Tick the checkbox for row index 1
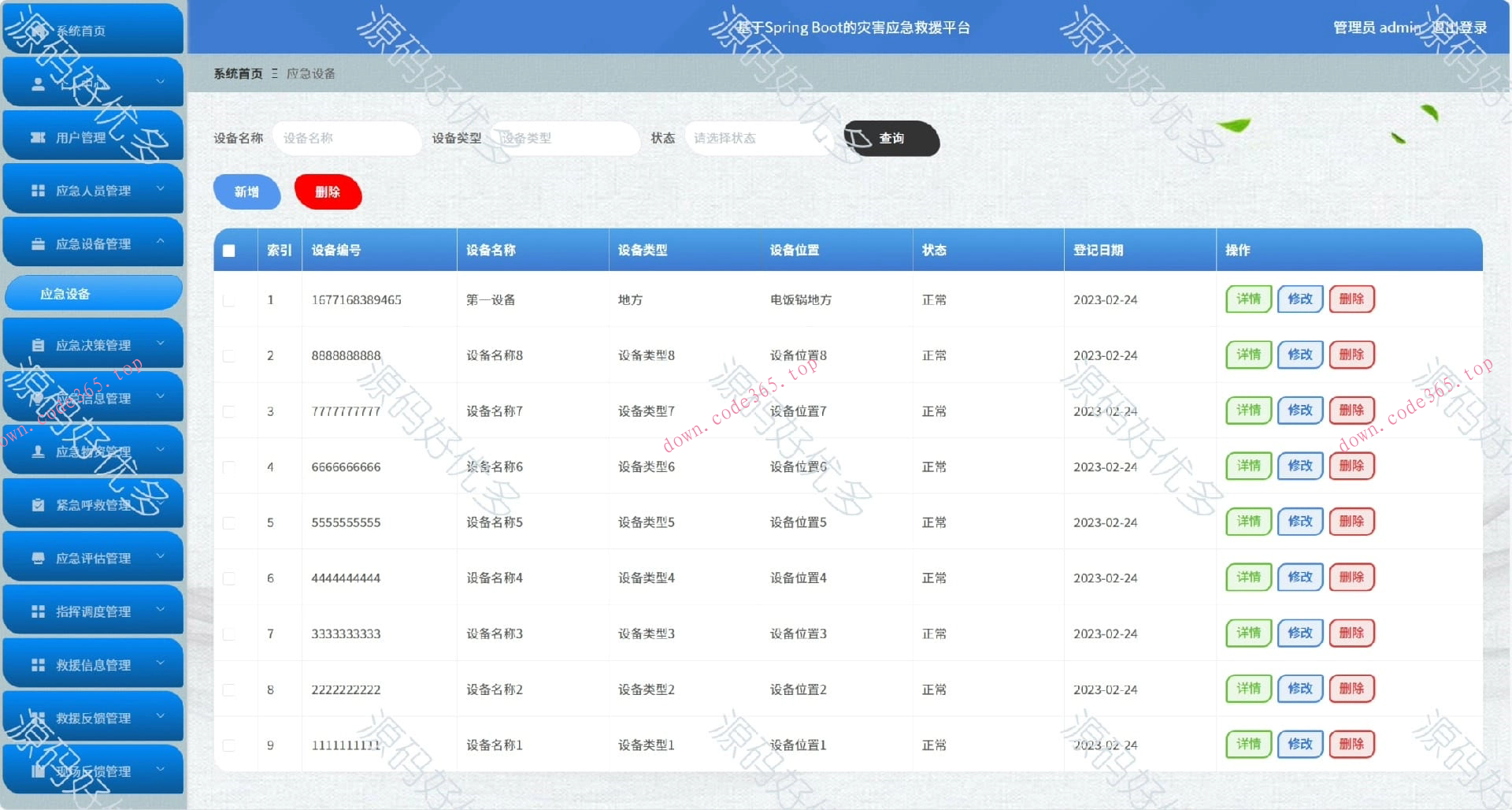The height and width of the screenshot is (810, 1512). [x=229, y=299]
